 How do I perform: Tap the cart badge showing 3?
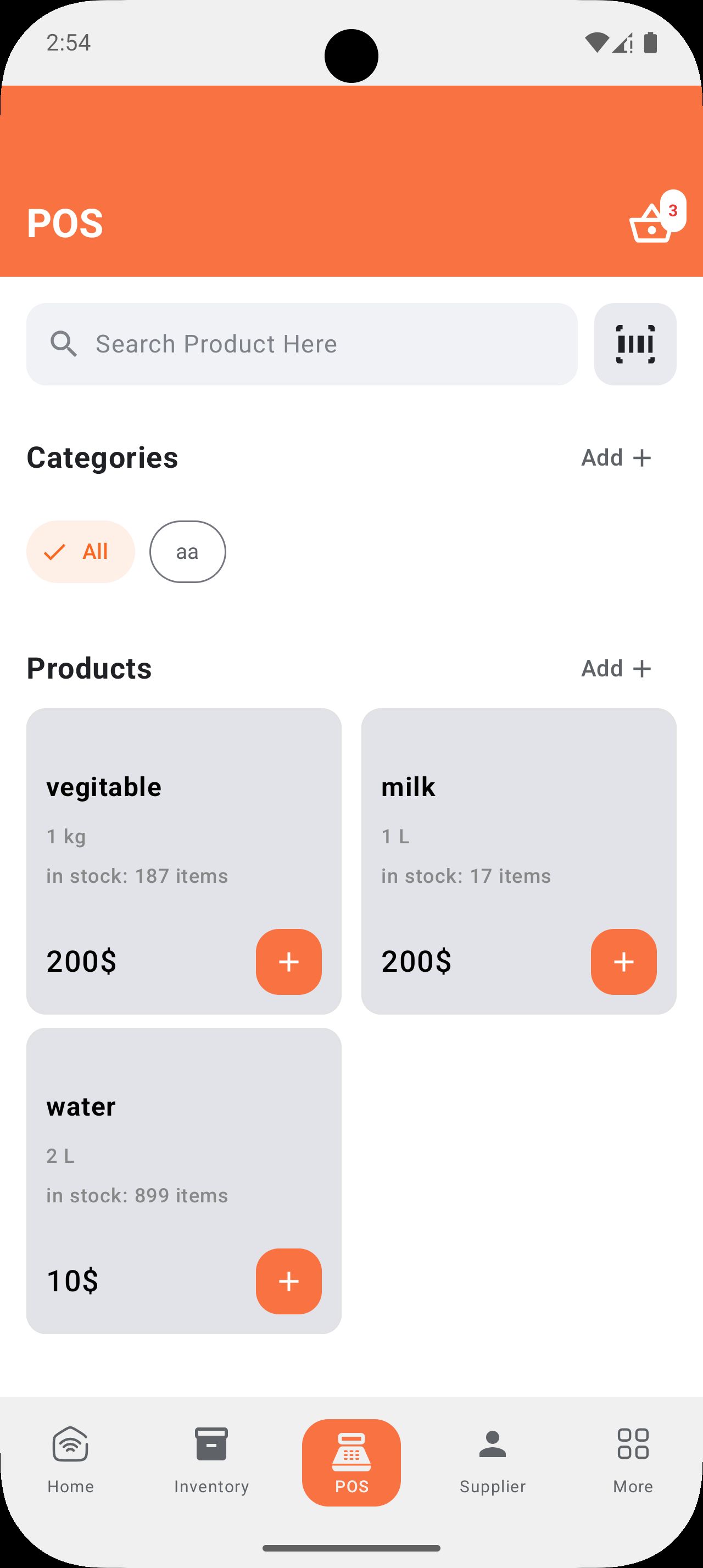coord(673,211)
